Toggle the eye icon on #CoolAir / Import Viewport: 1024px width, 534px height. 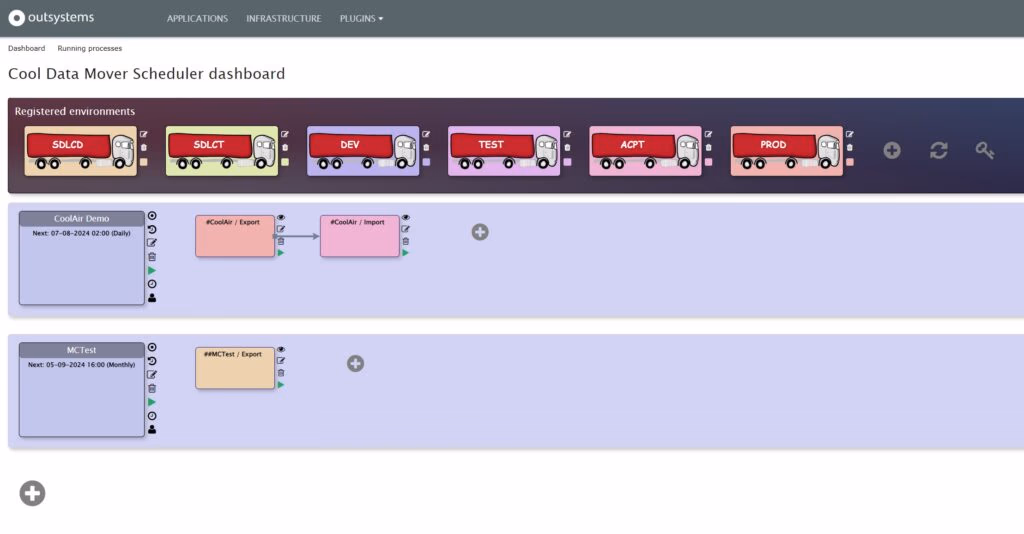tap(405, 217)
